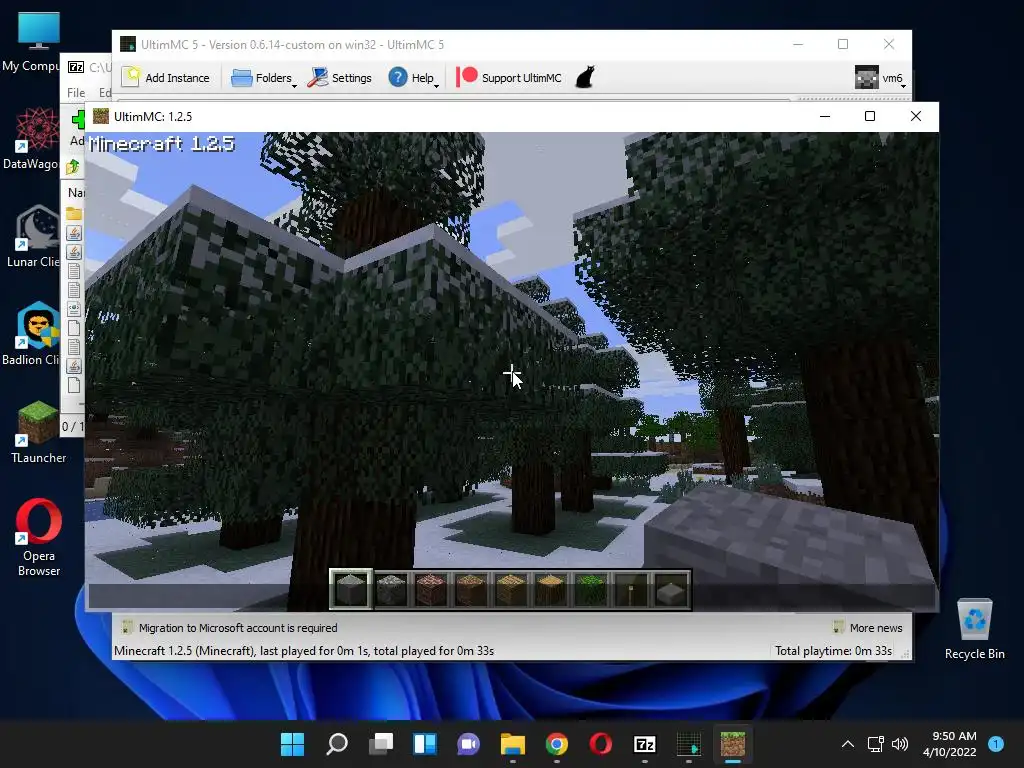Click the UltimMC 5 title bar app icon

click(x=128, y=44)
